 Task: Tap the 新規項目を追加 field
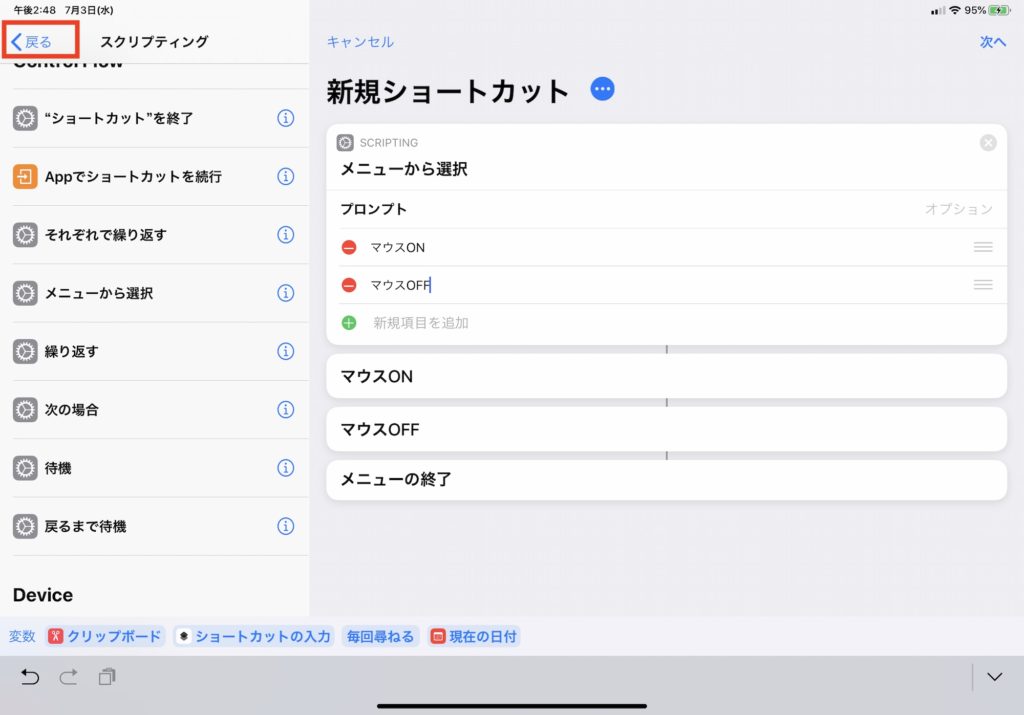click(421, 323)
